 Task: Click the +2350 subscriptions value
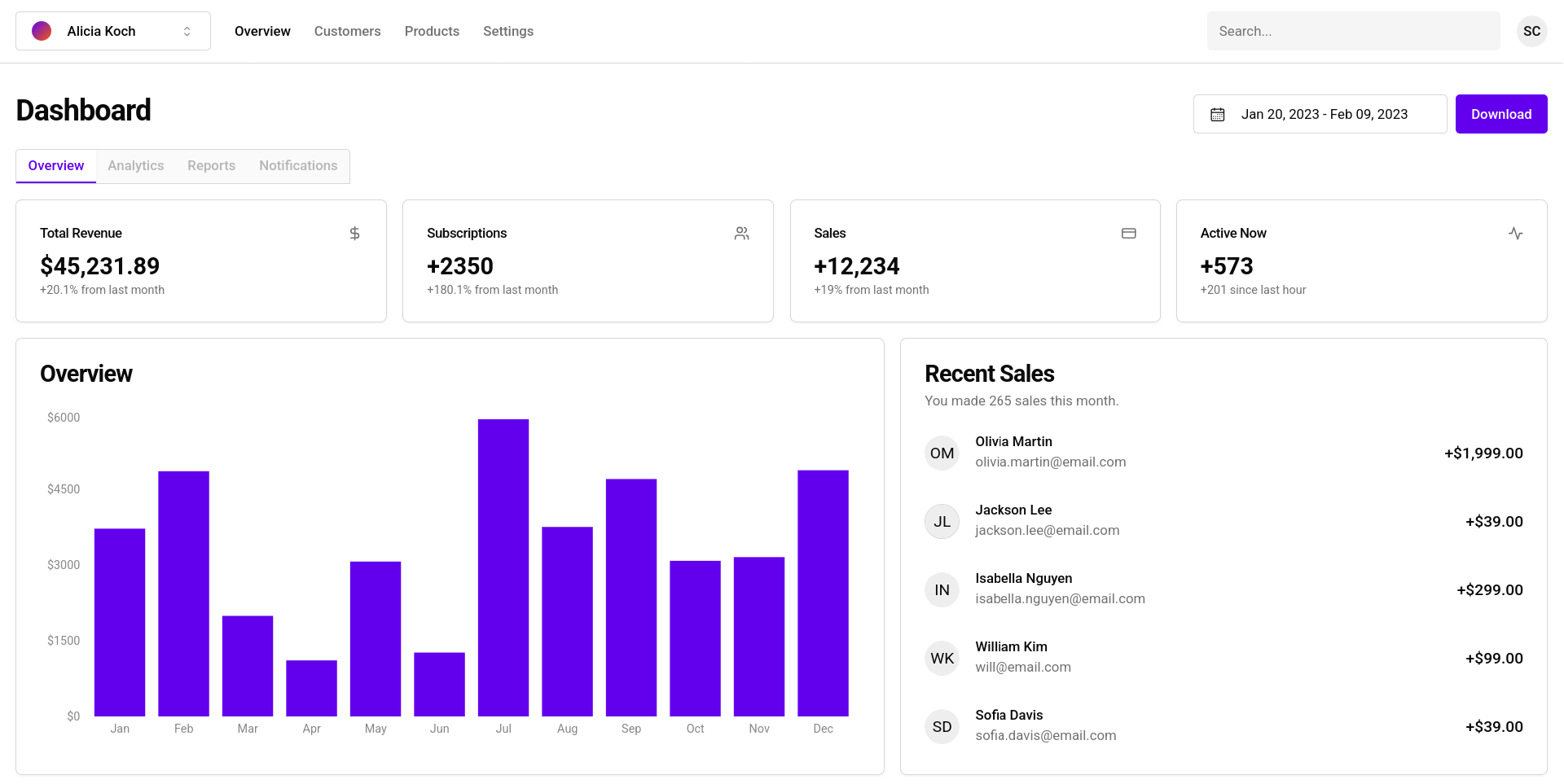(x=460, y=266)
